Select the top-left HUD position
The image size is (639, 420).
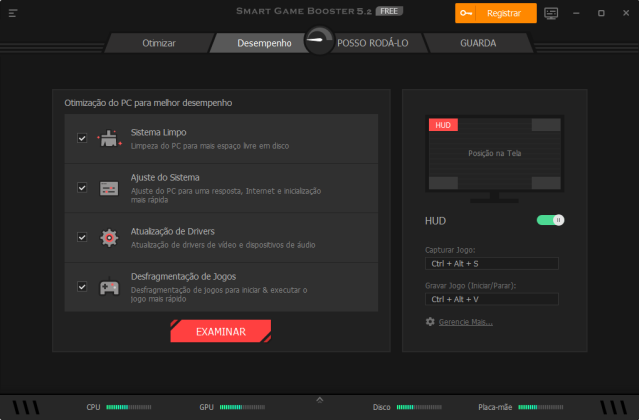(443, 125)
